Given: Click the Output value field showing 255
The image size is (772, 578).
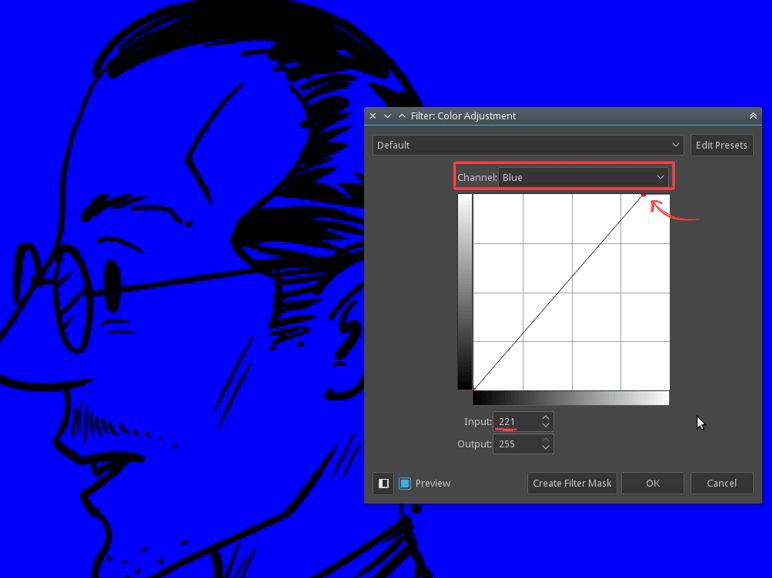Looking at the screenshot, I should [x=517, y=444].
